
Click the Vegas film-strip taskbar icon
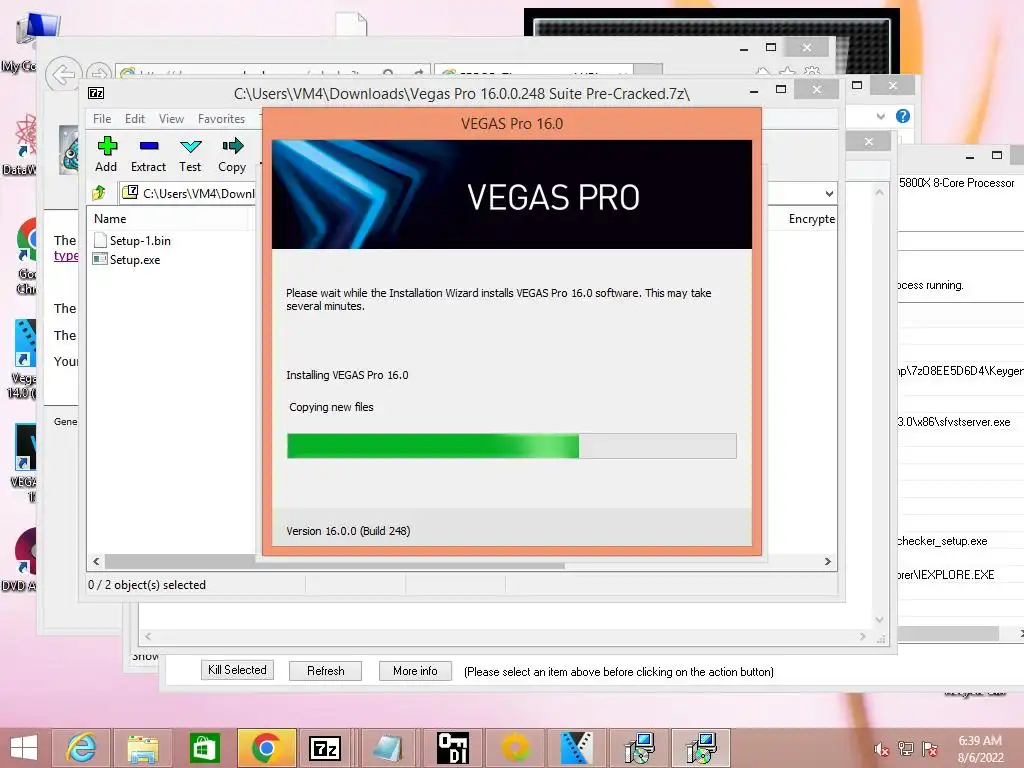tap(577, 748)
